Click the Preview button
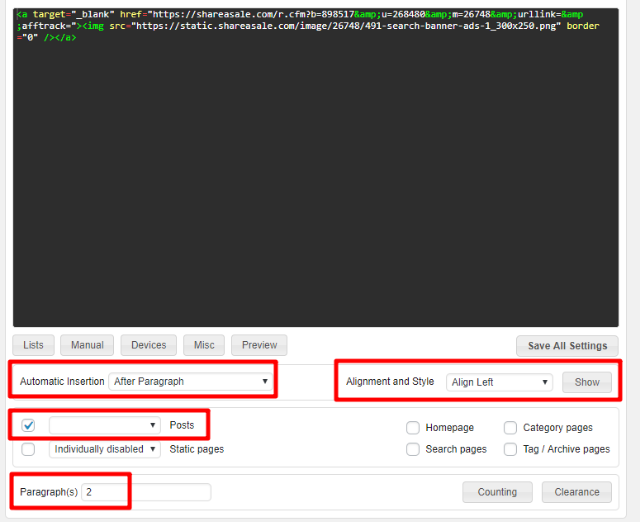 (x=259, y=345)
